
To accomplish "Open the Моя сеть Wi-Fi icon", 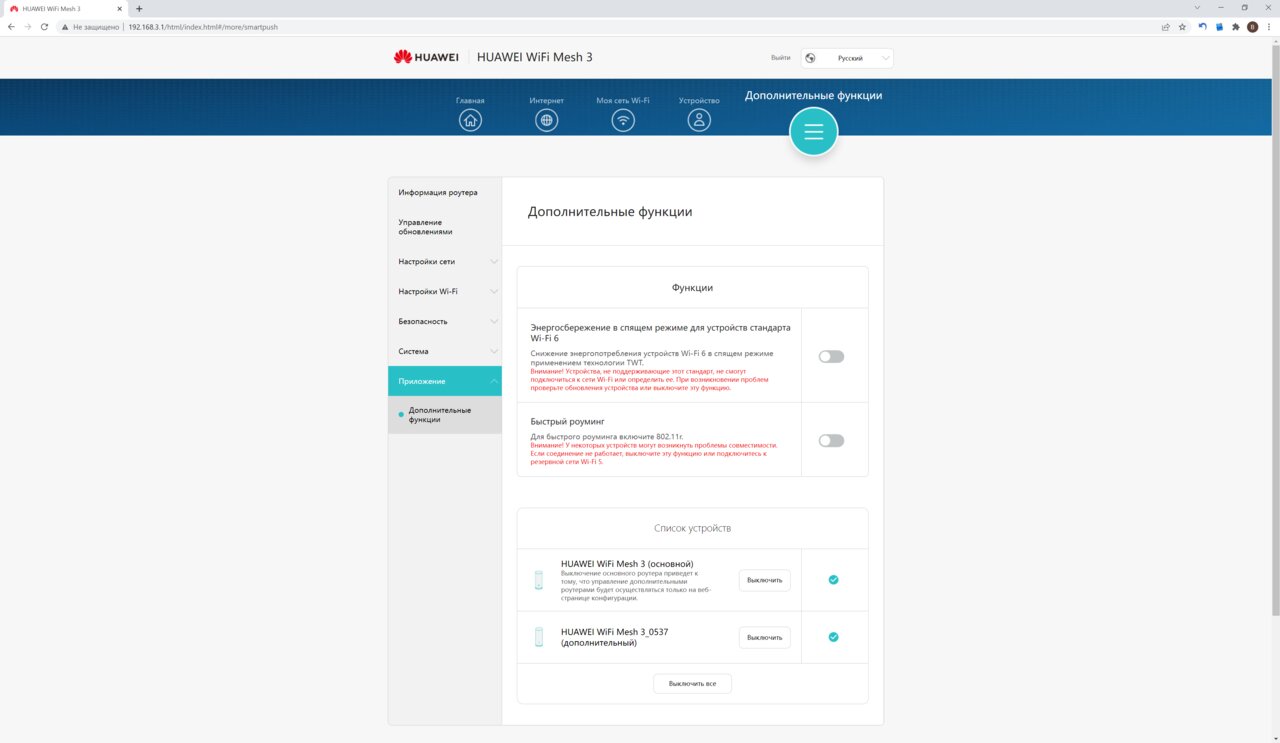I will pyautogui.click(x=623, y=120).
